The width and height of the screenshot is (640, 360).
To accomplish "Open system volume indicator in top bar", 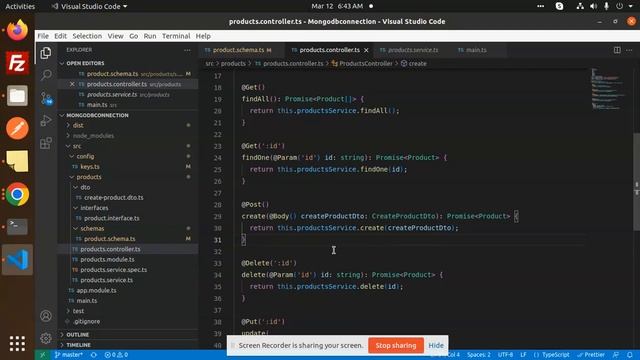I will (593, 6).
